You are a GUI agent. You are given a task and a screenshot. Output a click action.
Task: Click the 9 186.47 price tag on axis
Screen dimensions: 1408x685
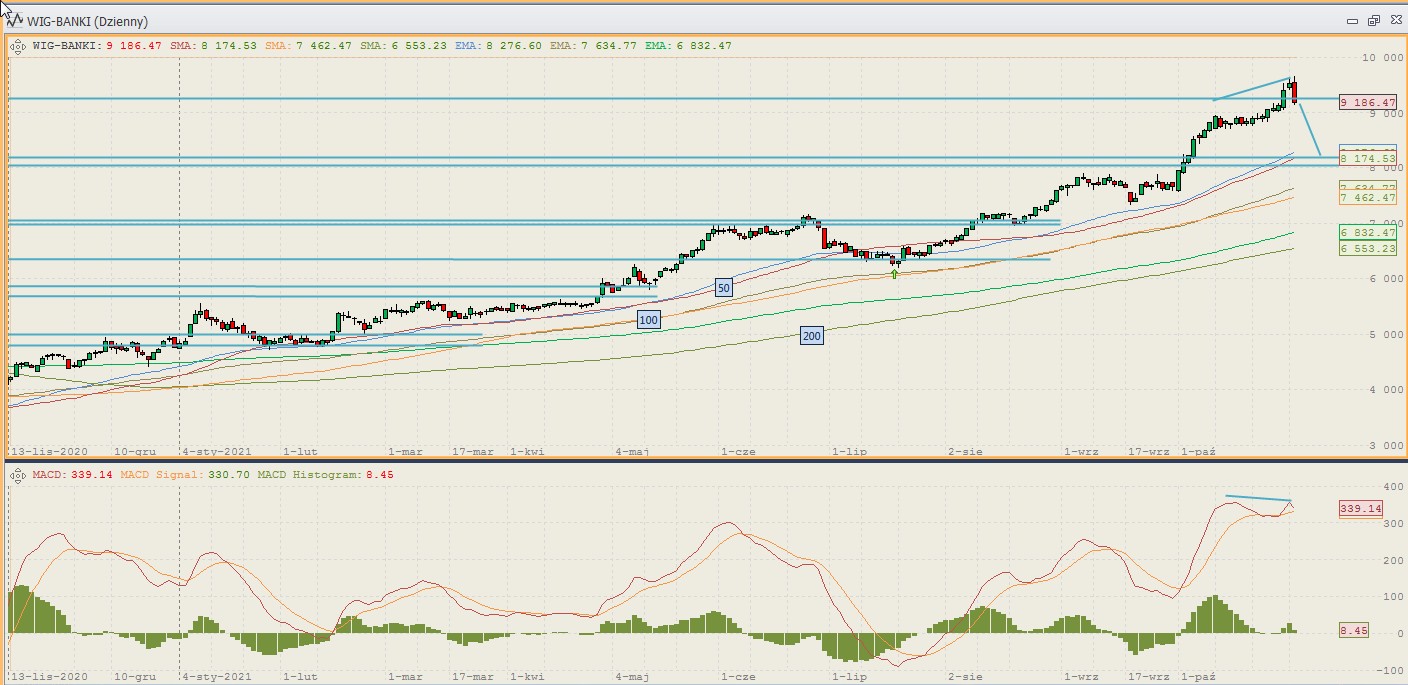click(1367, 103)
